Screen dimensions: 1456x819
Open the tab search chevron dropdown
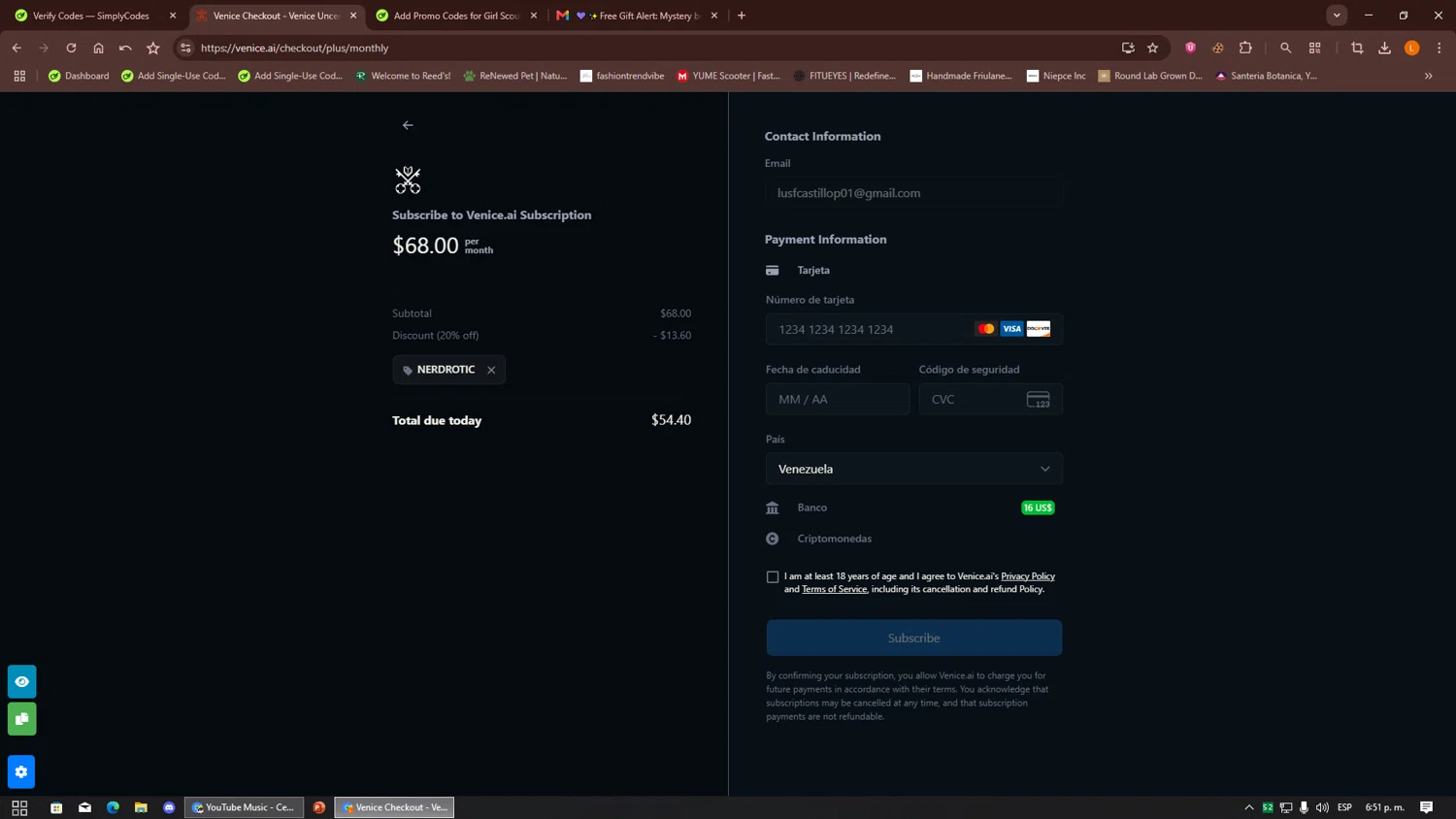(1337, 16)
